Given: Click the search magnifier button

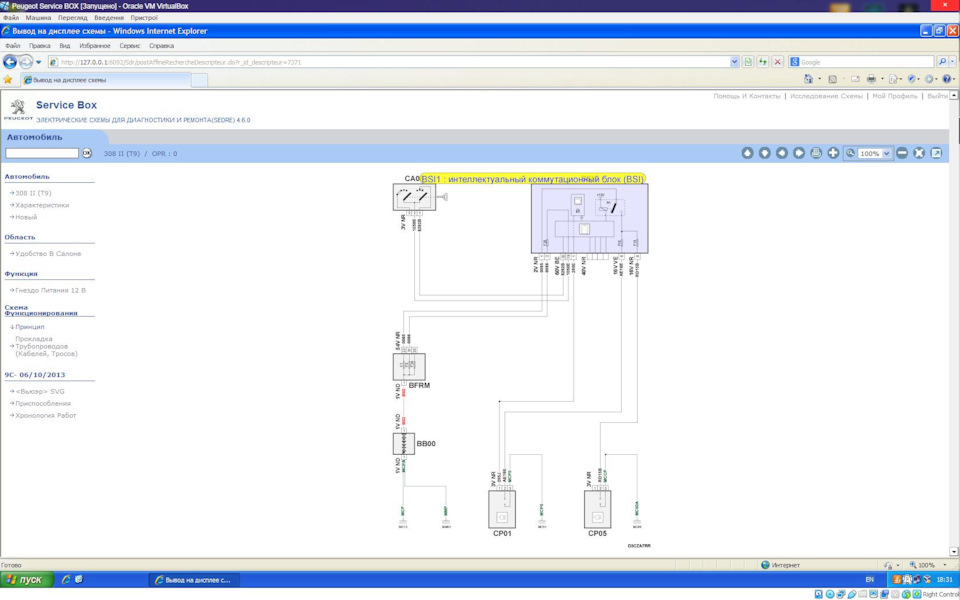Looking at the screenshot, I should 942,62.
